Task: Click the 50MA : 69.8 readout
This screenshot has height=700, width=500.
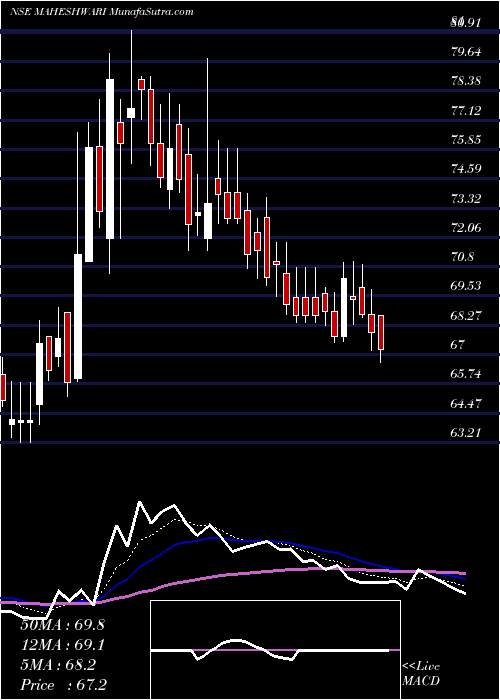Action: tap(62, 625)
